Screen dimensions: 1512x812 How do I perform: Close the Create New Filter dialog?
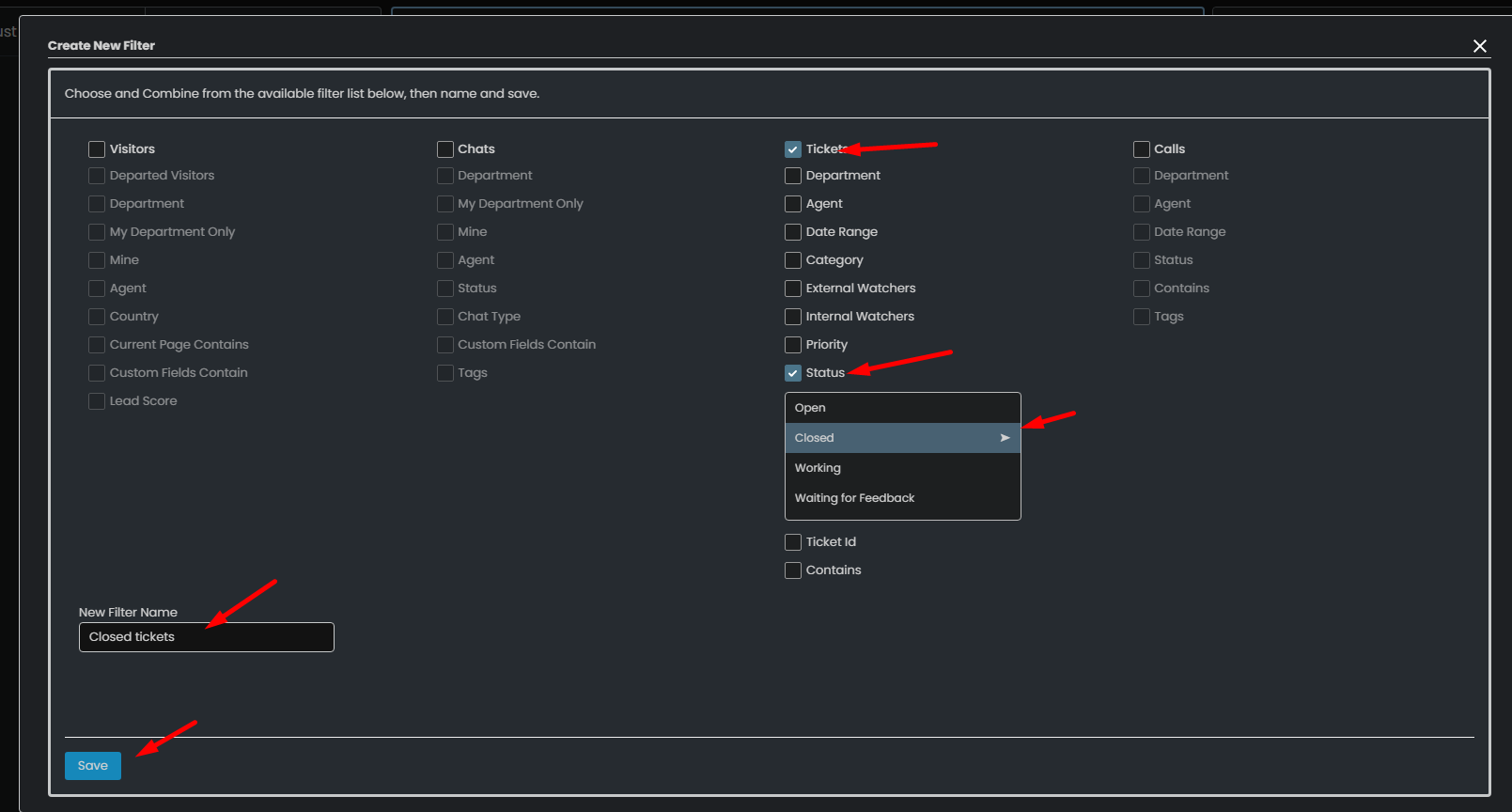1479,46
